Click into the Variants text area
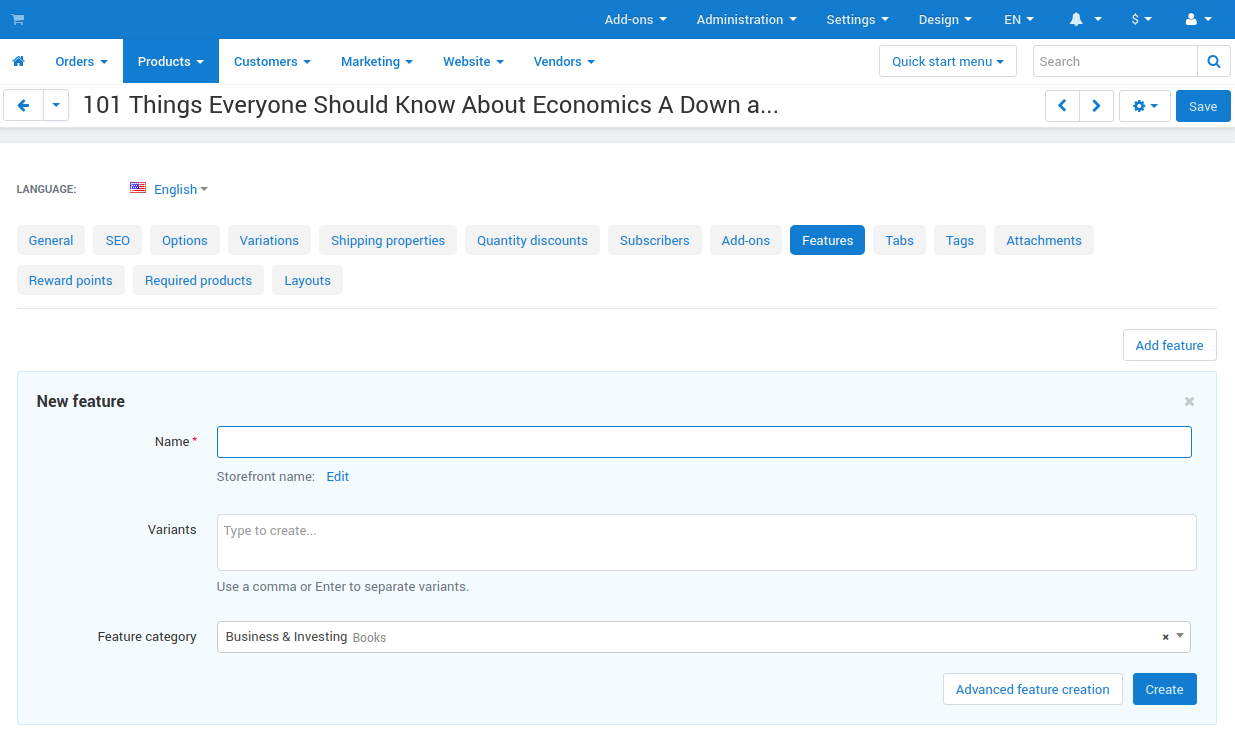This screenshot has width=1235, height=747. tap(707, 542)
